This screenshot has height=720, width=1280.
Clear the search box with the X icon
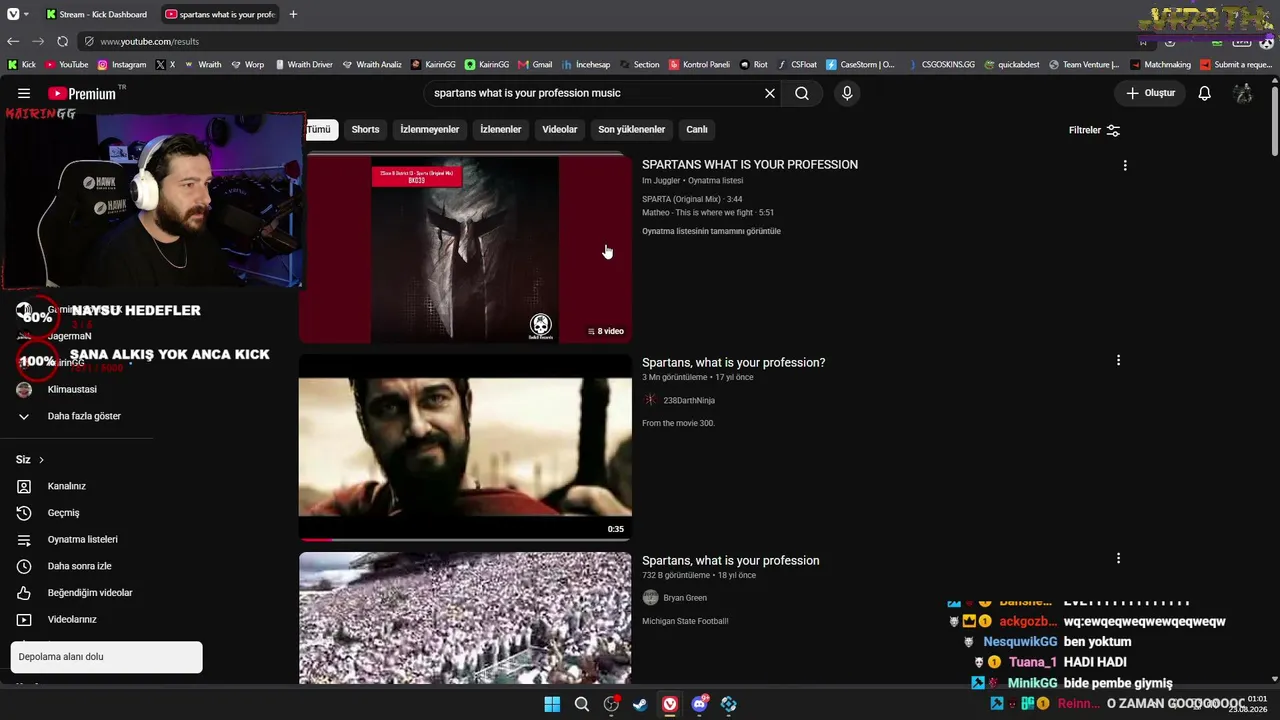click(x=770, y=93)
